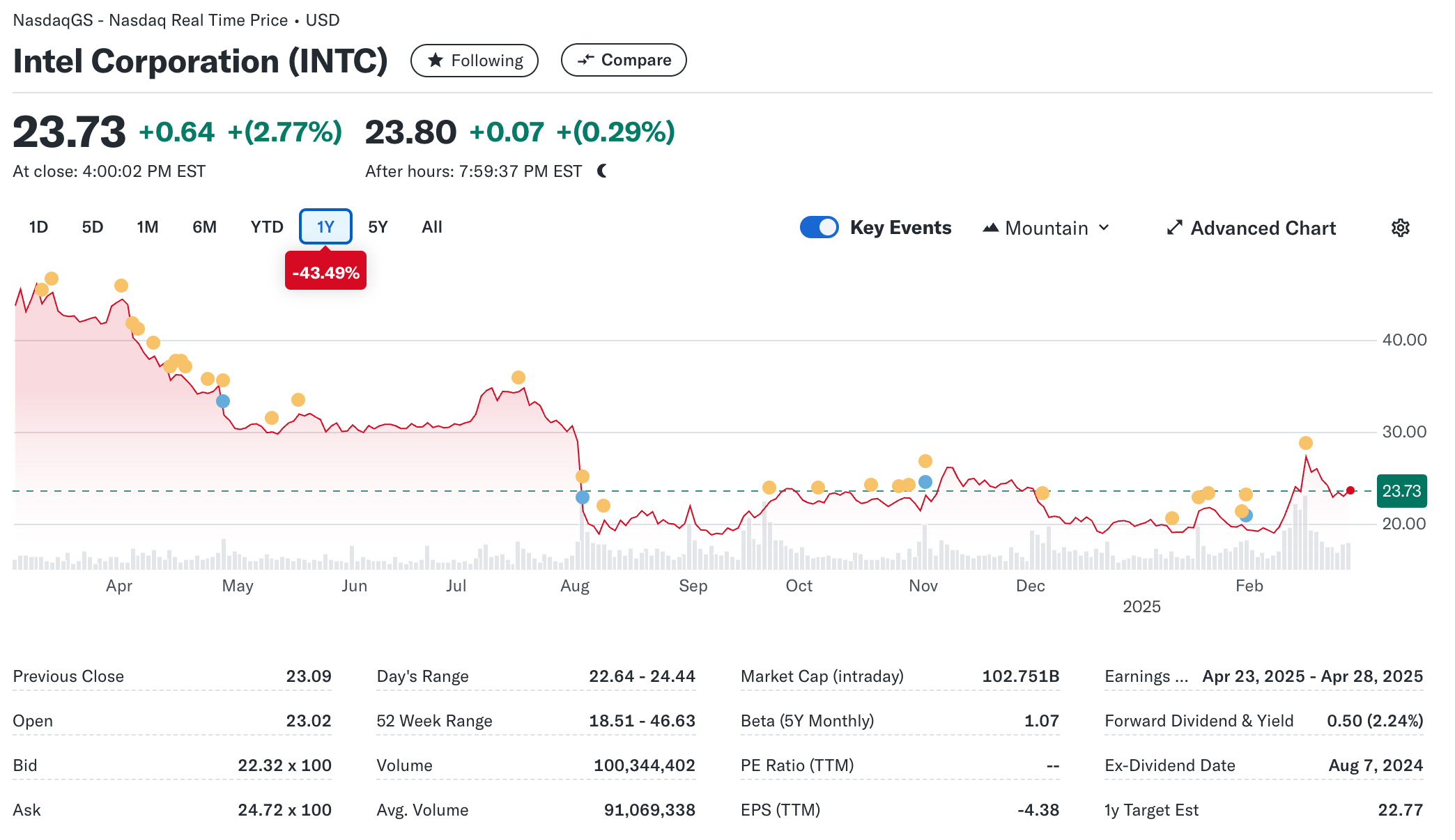
Task: Open chart settings gear icon
Action: pos(1400,228)
